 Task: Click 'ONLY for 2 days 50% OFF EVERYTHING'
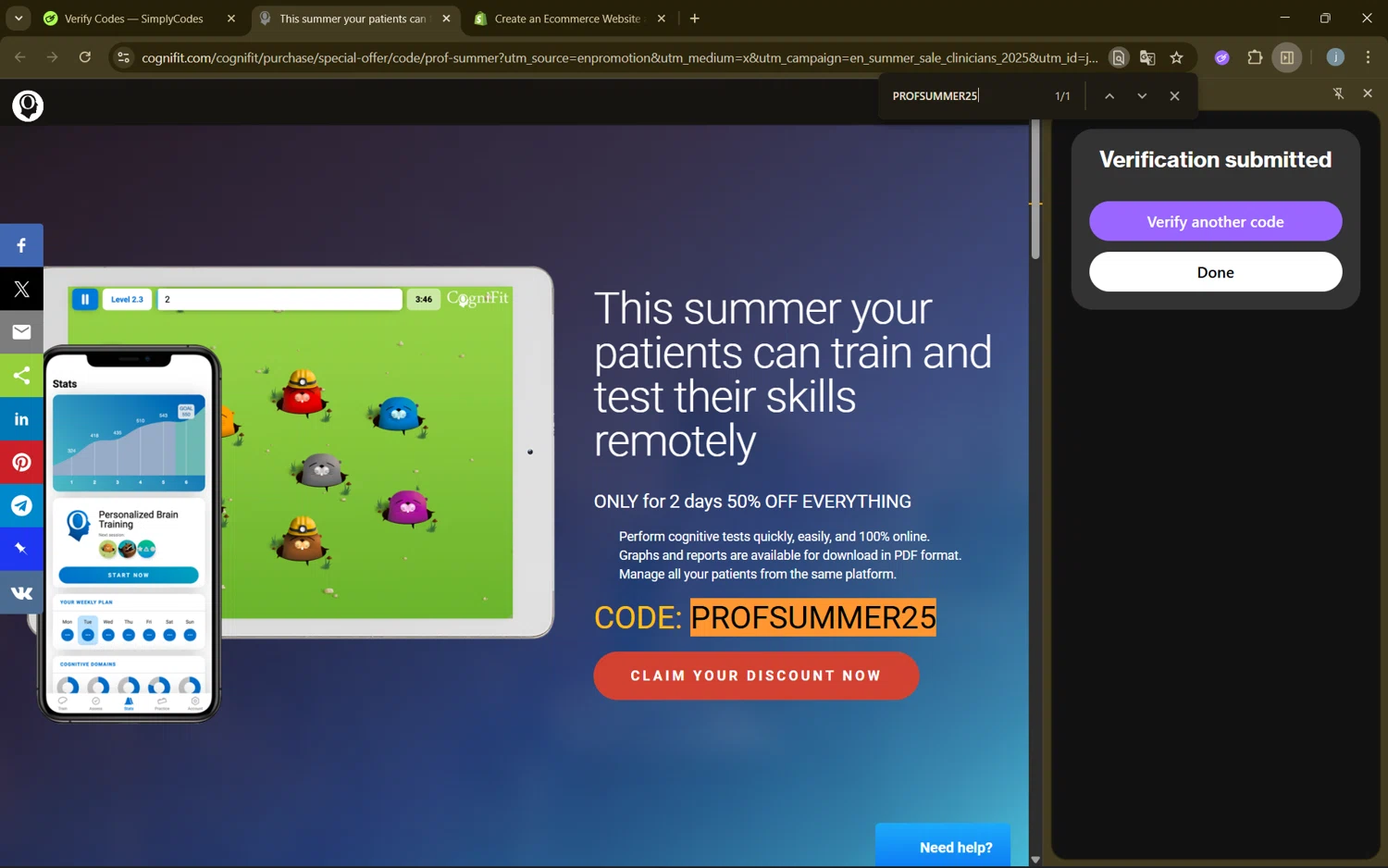pos(752,502)
